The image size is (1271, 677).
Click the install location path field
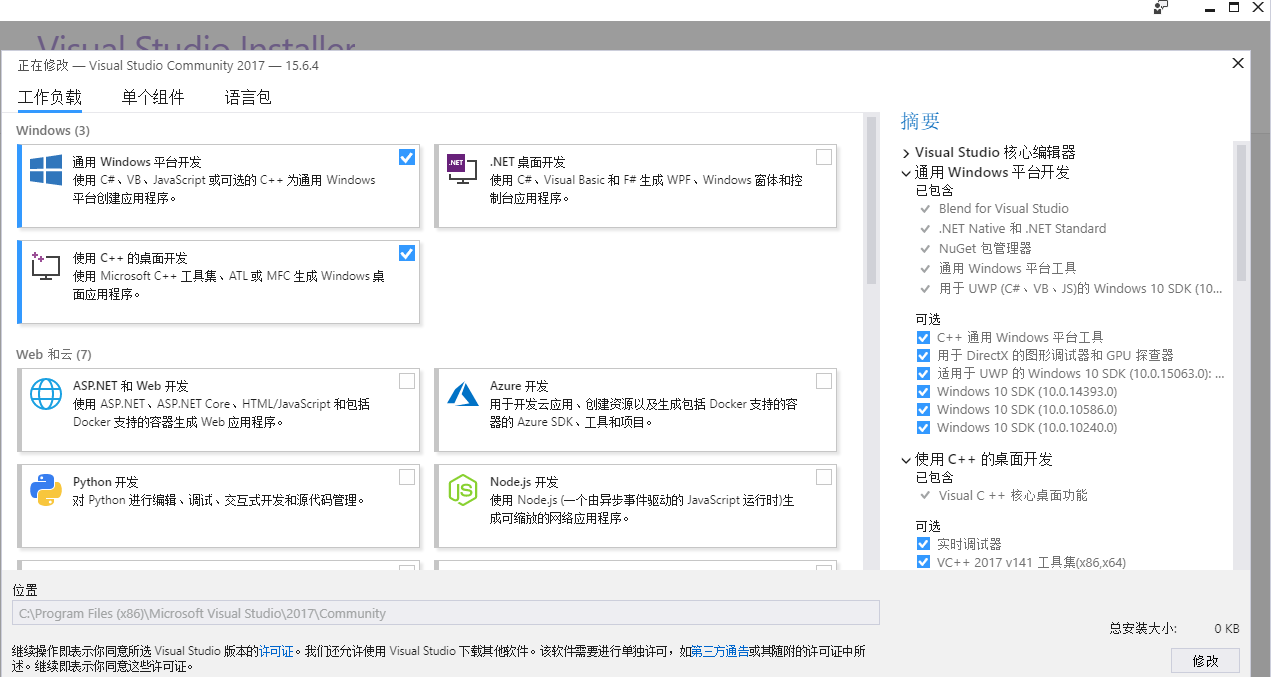coord(446,613)
